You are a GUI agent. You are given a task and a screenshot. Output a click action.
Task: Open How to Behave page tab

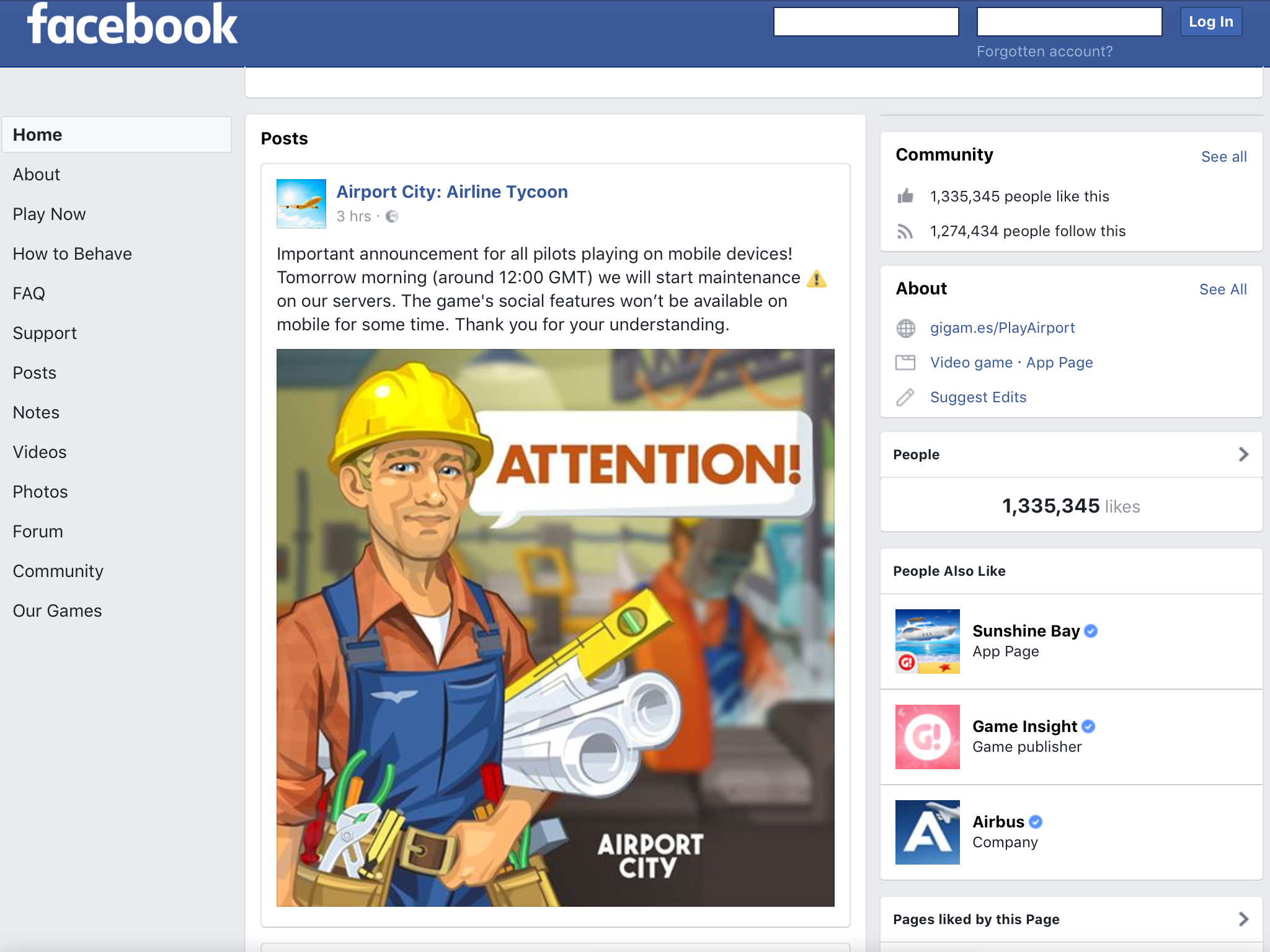pos(72,253)
